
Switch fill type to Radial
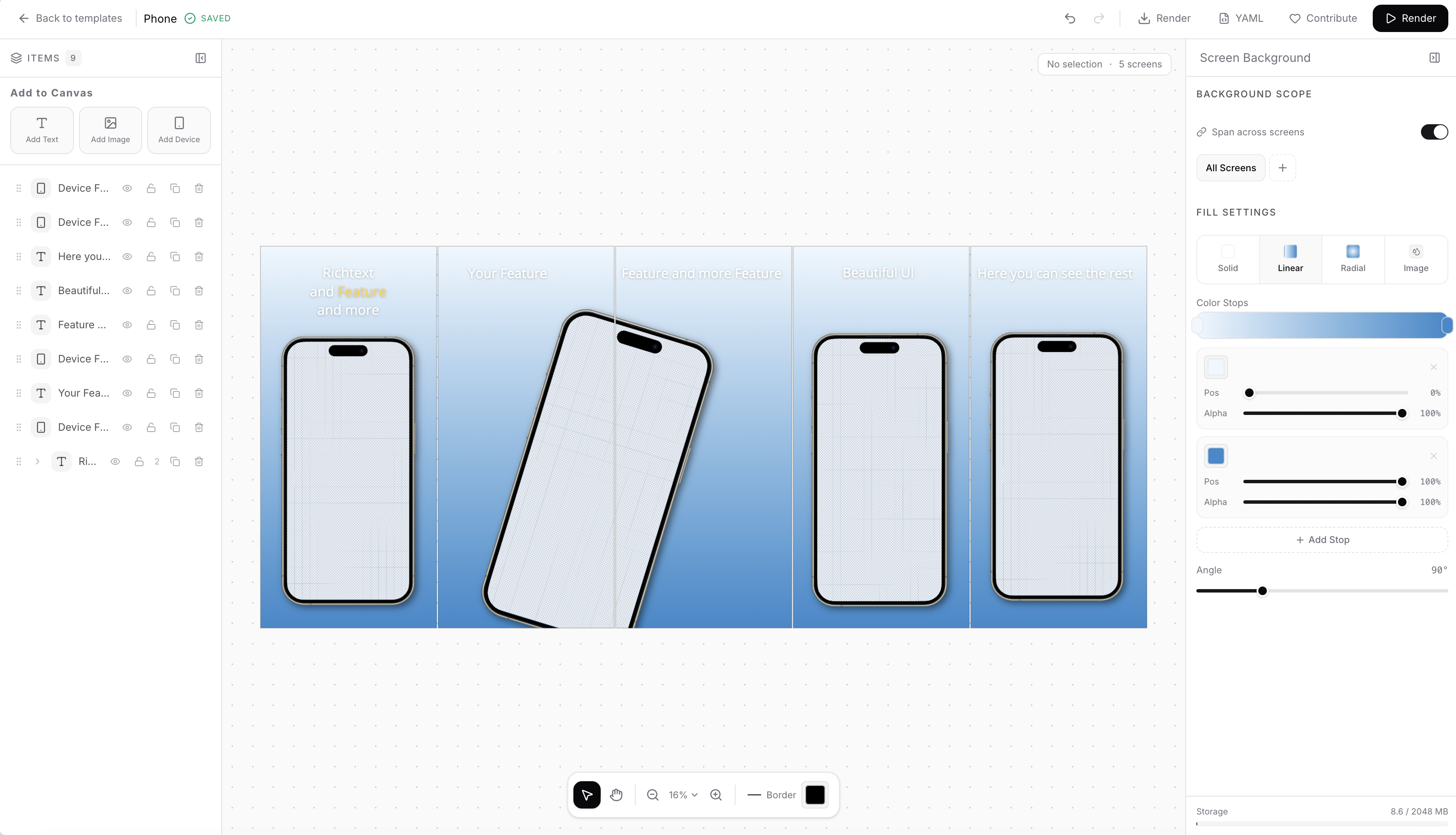click(x=1353, y=259)
